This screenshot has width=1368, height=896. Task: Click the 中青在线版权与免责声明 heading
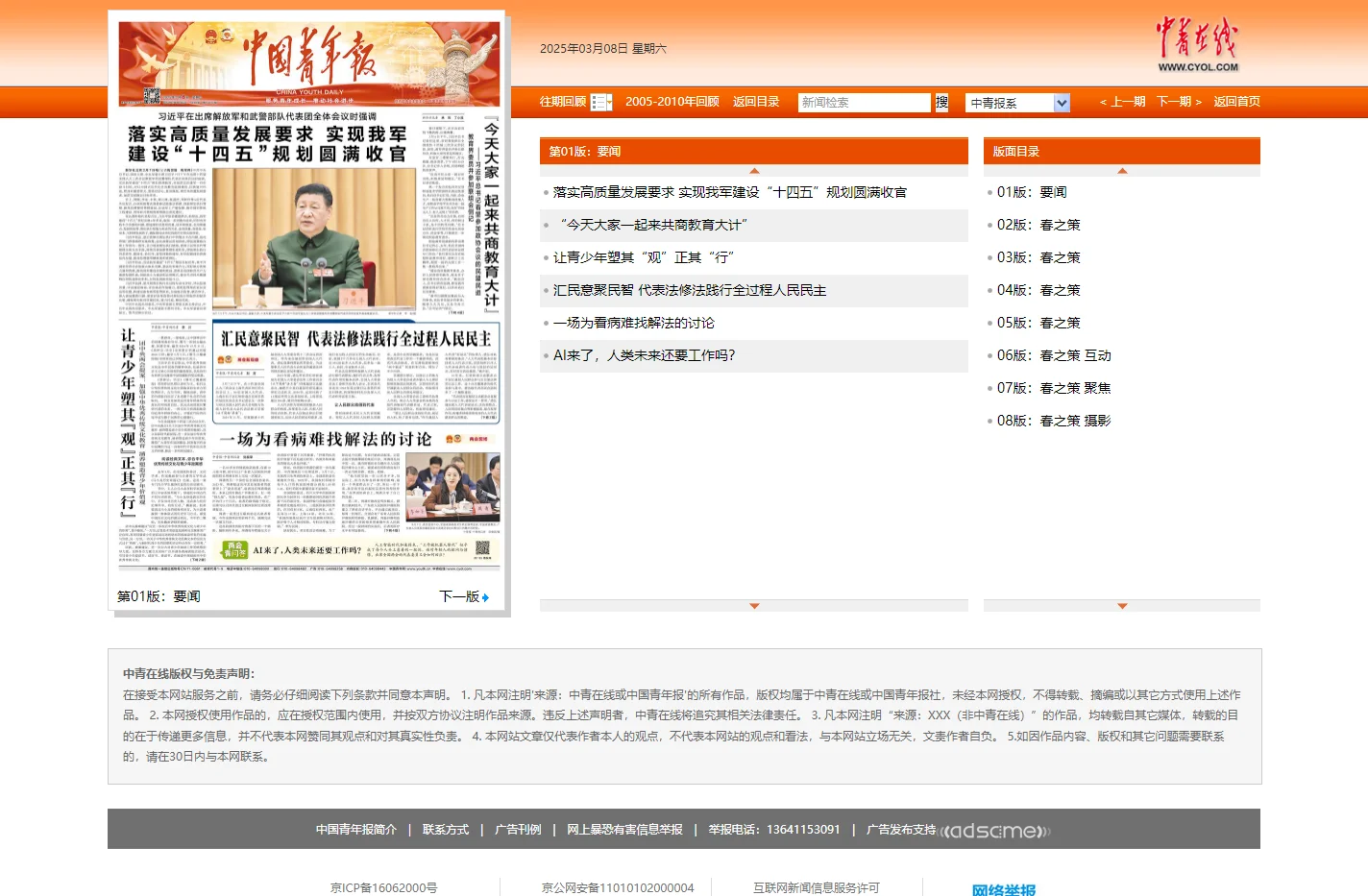point(189,674)
